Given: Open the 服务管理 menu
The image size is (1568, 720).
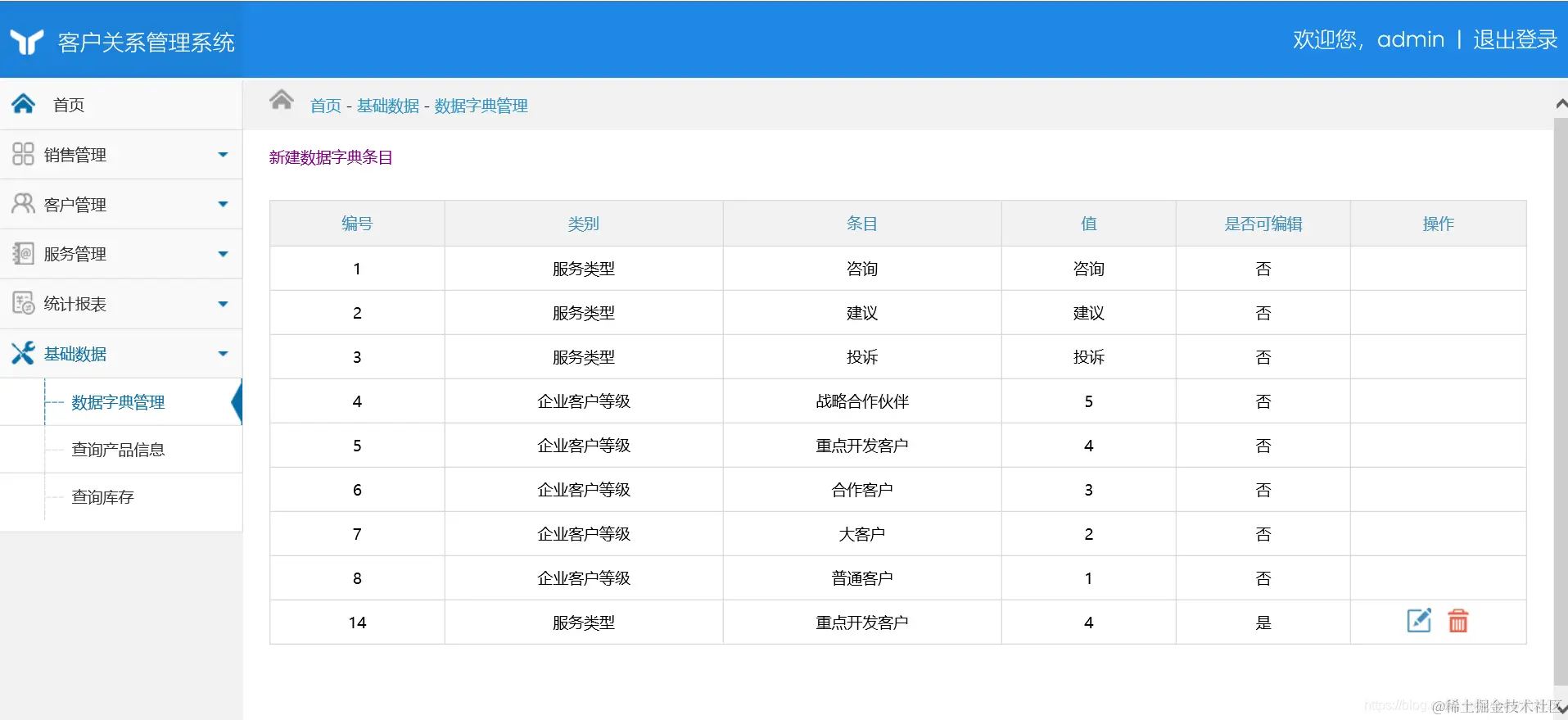Looking at the screenshot, I should pos(121,254).
